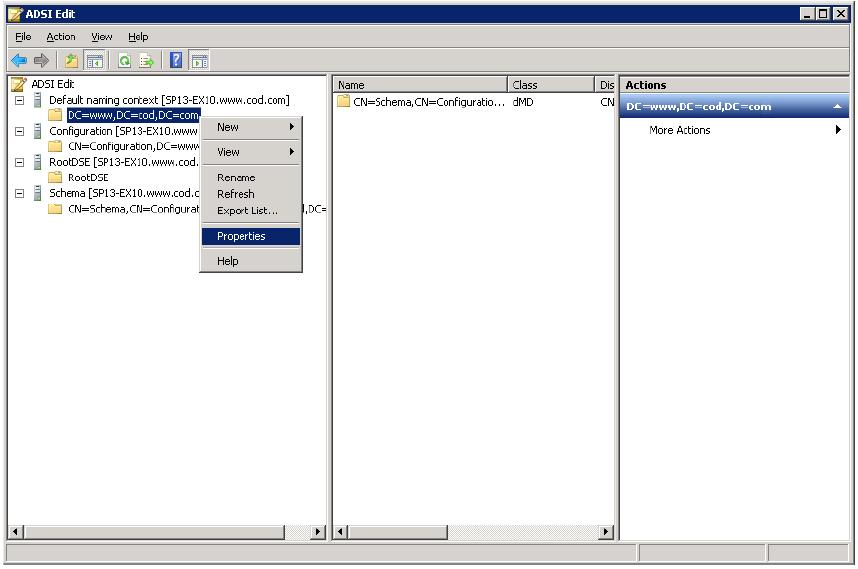Select CN=Configuration,DC=www tree item
858x569 pixels.
[133, 147]
